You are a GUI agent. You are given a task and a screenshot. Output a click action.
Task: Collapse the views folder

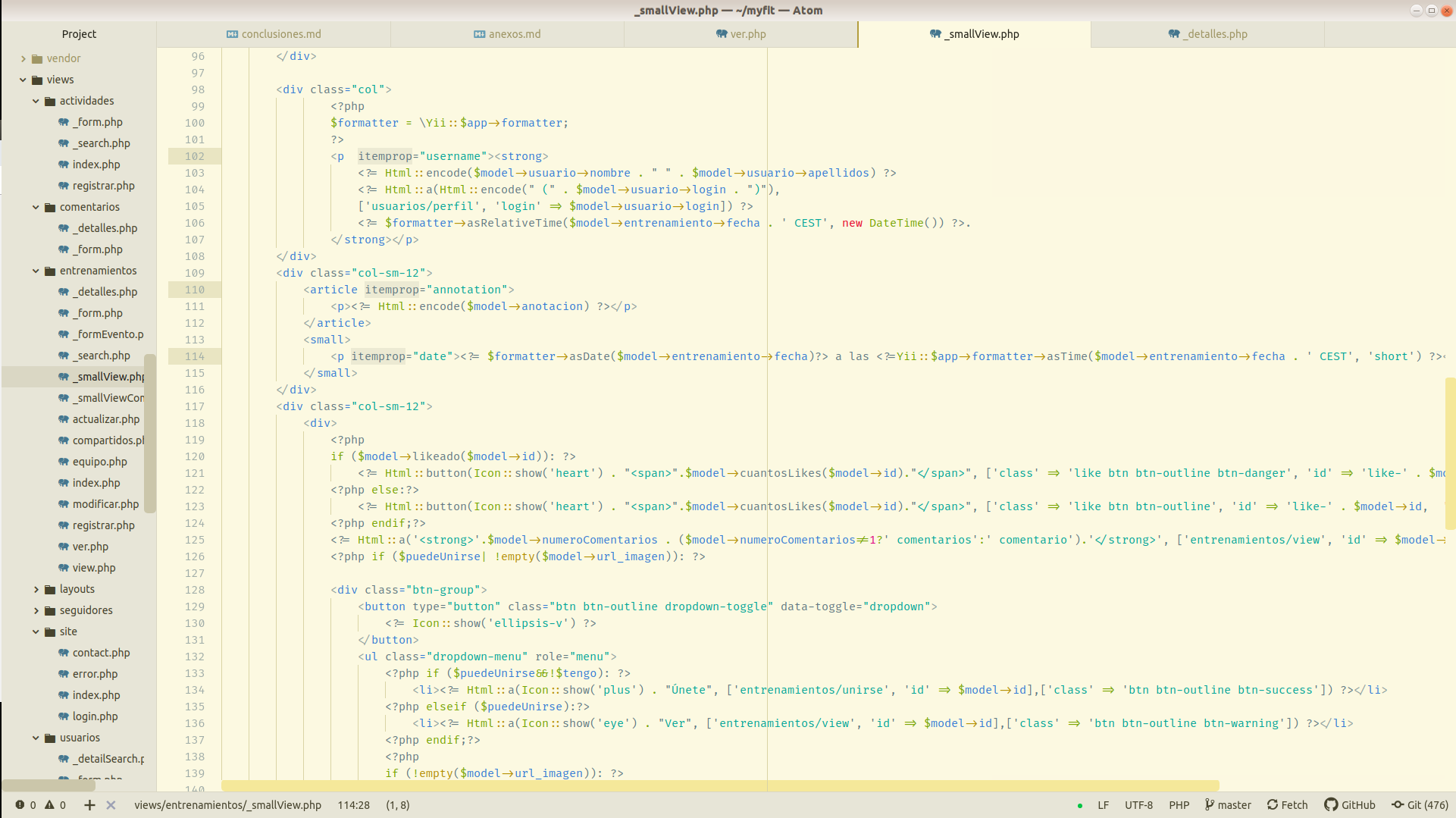click(23, 80)
